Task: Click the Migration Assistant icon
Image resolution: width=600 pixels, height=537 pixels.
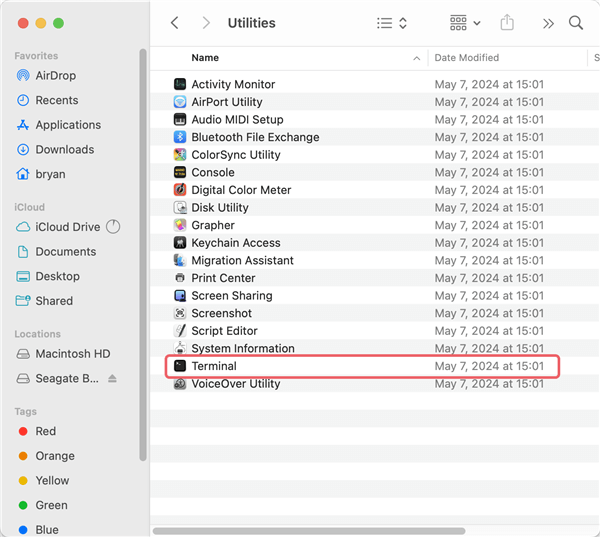Action: point(180,260)
